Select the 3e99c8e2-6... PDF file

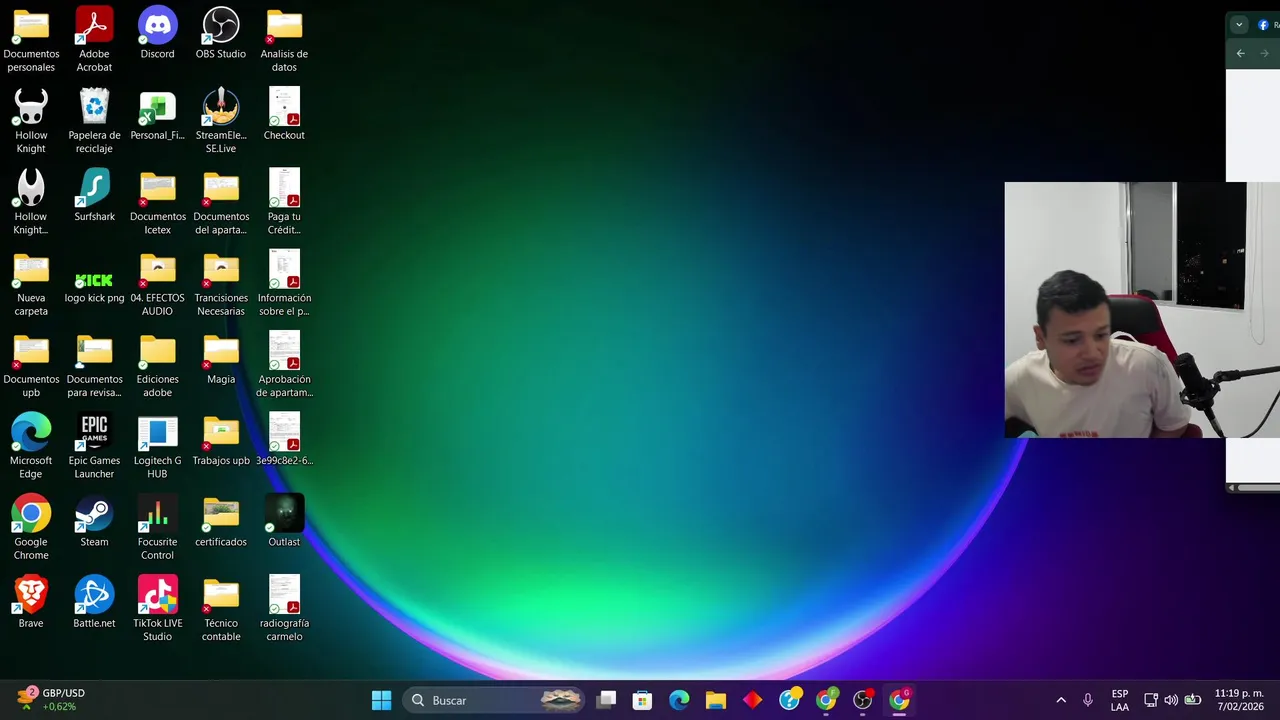[284, 439]
